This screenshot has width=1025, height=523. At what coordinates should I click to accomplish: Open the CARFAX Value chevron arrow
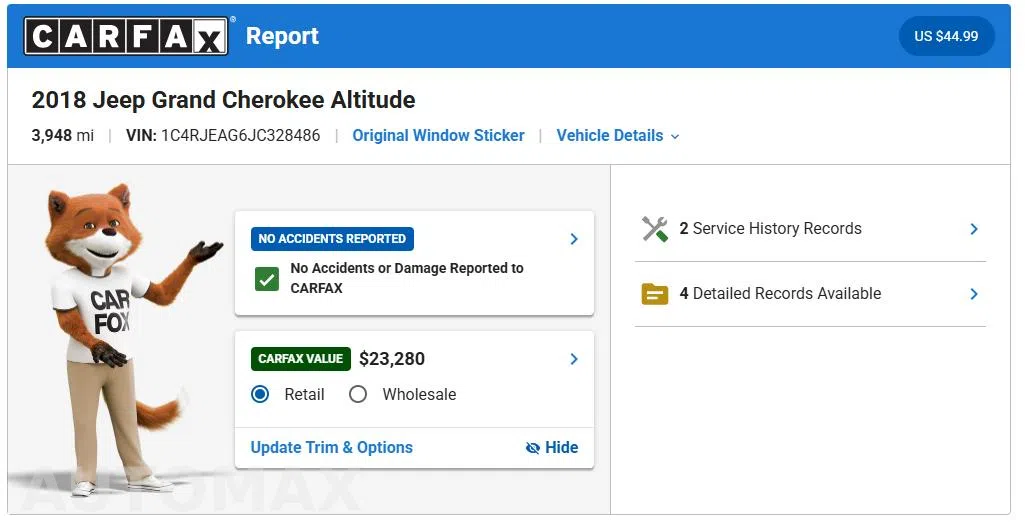[574, 359]
